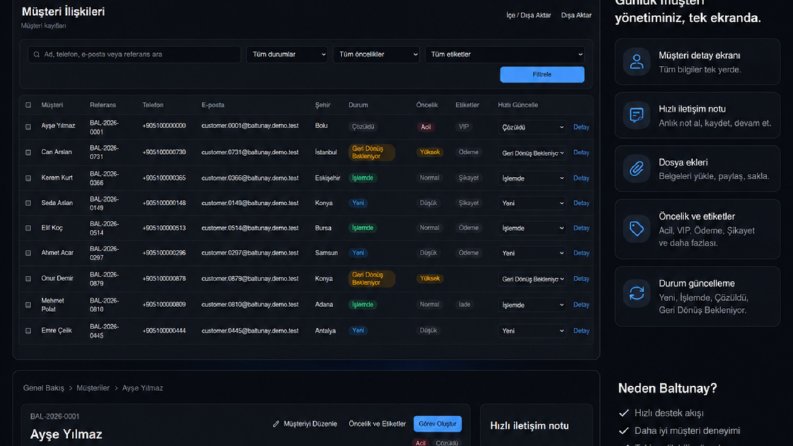Open the Tüm etiketler filter dropdown
Image resolution: width=793 pixels, height=446 pixels.
pos(505,54)
